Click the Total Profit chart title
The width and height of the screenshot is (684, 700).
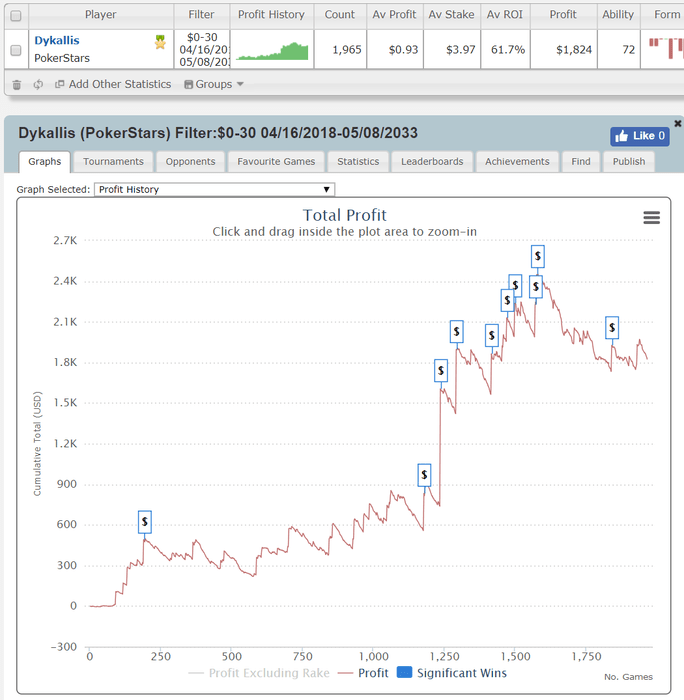(x=345, y=215)
